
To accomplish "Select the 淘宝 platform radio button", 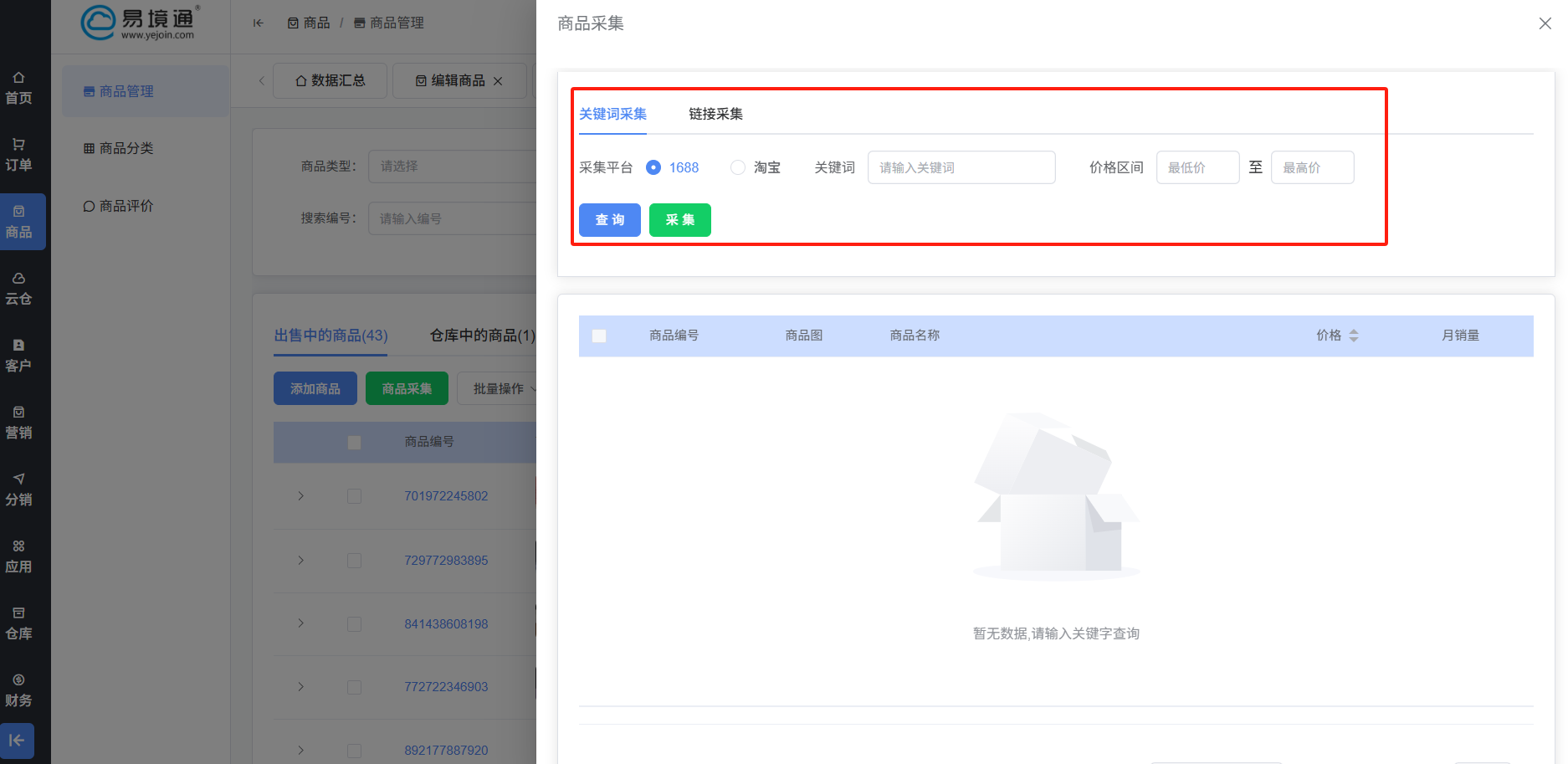I will point(738,167).
